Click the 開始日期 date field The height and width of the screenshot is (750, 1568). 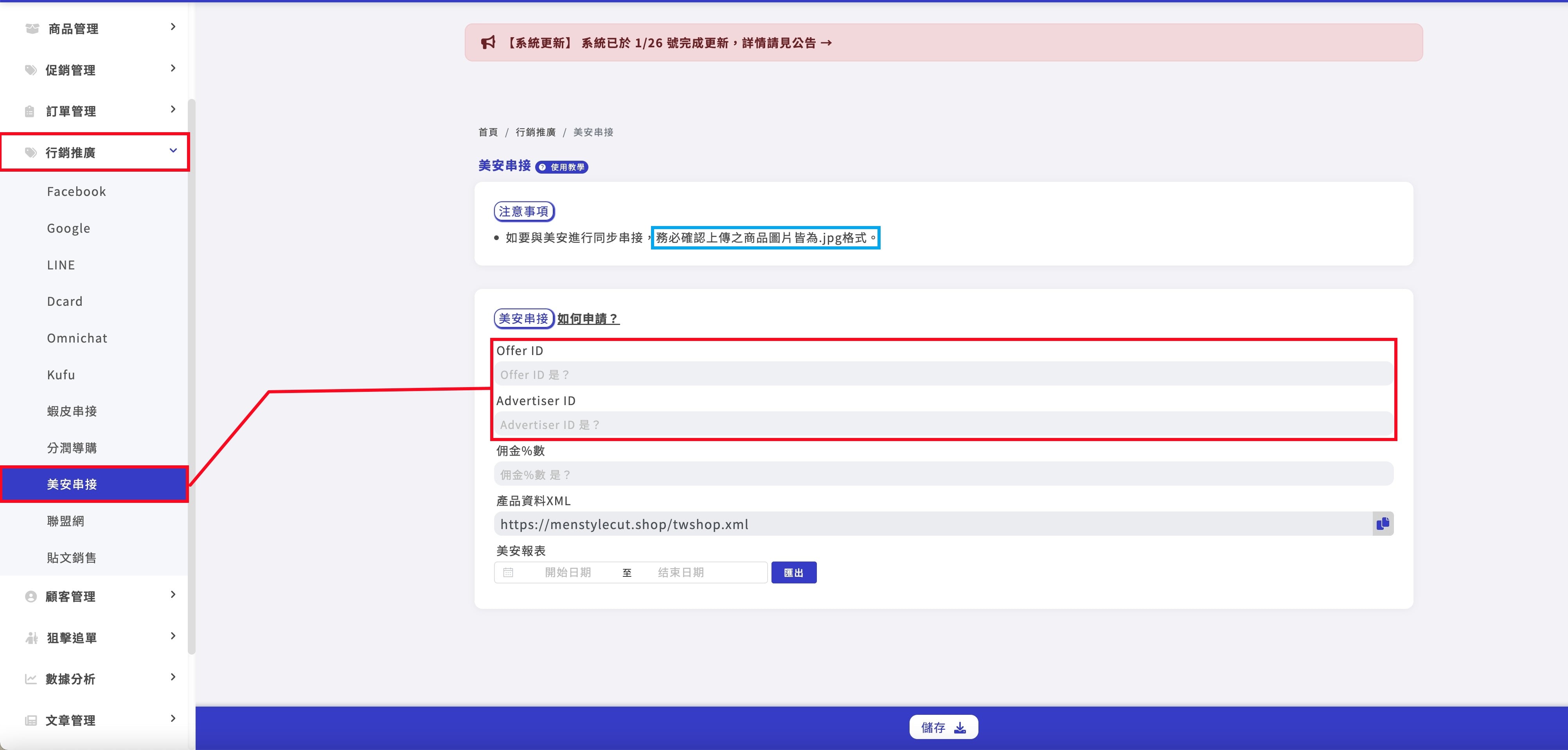pyautogui.click(x=567, y=572)
